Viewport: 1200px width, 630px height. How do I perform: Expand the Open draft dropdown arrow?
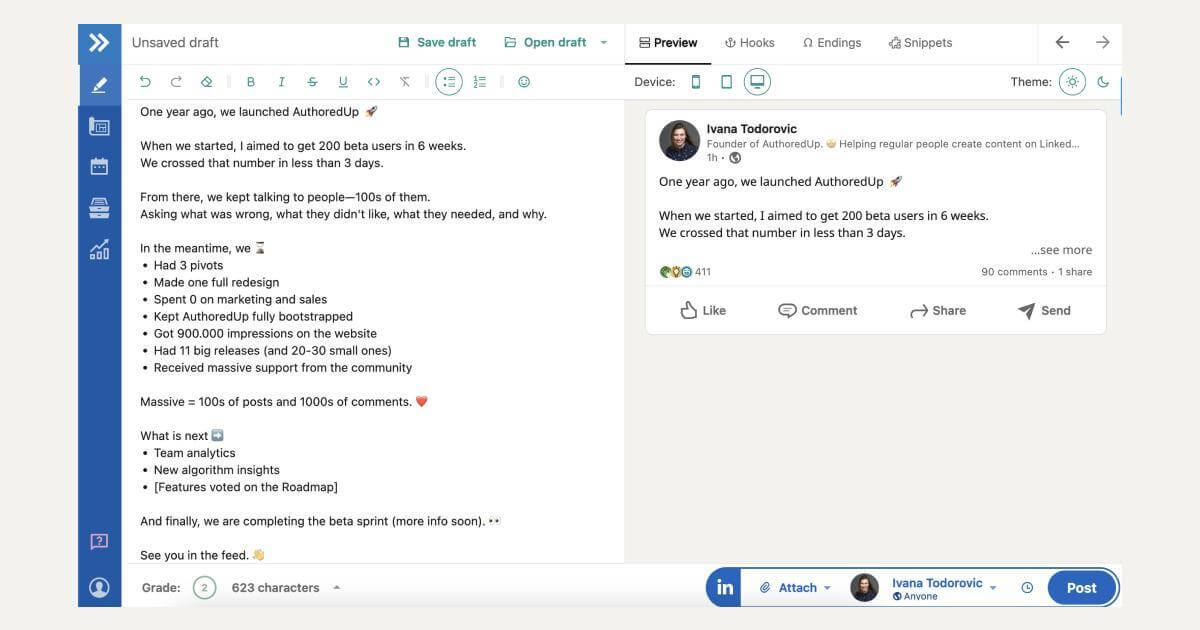tap(603, 42)
